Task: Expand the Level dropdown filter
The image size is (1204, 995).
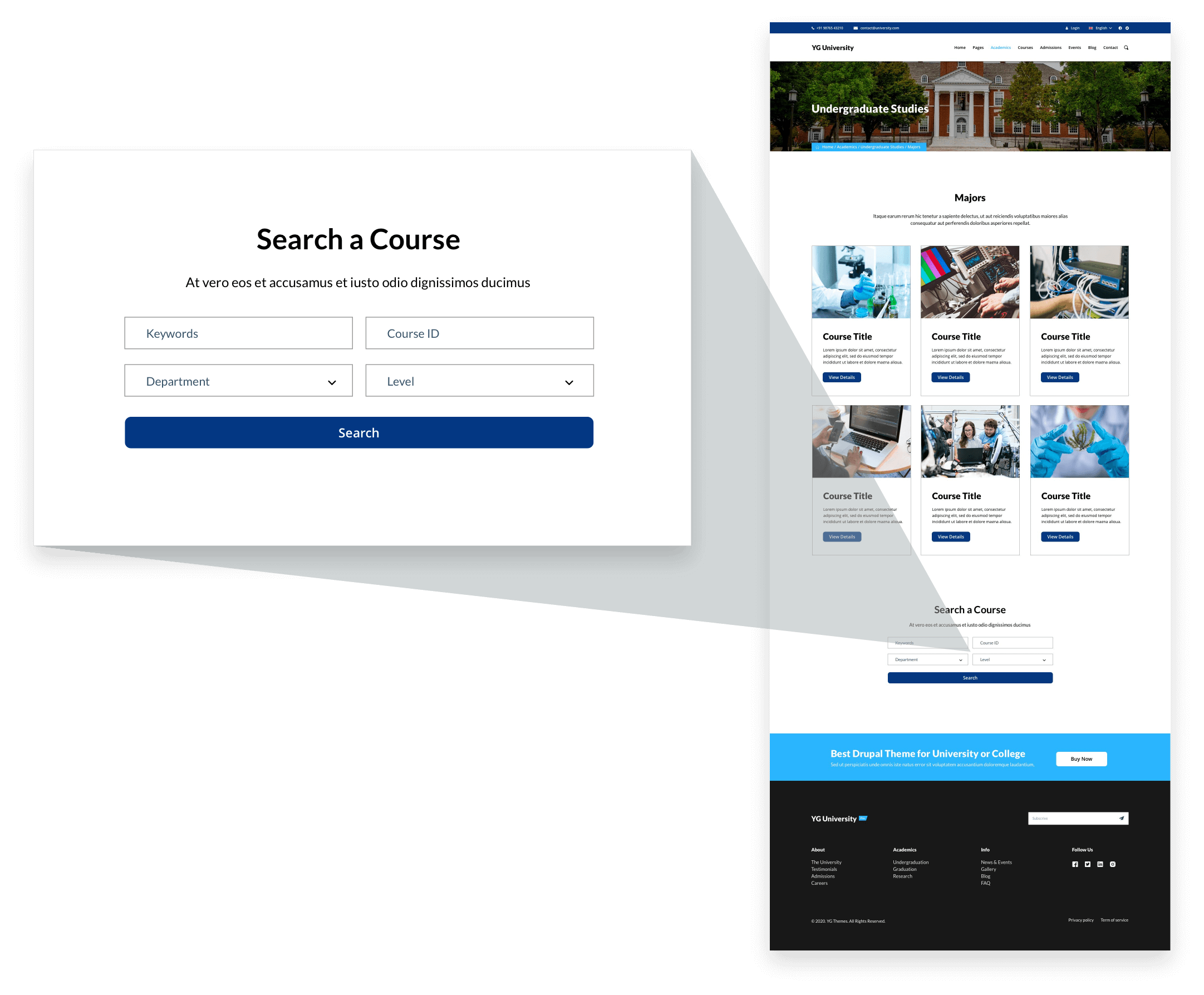Action: (x=479, y=380)
